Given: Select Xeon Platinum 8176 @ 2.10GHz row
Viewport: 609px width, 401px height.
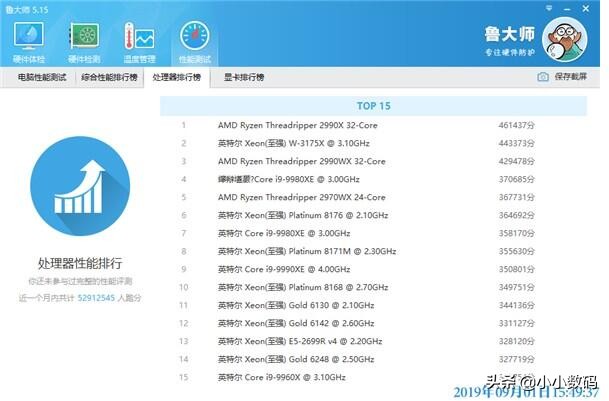Looking at the screenshot, I should pos(373,215).
